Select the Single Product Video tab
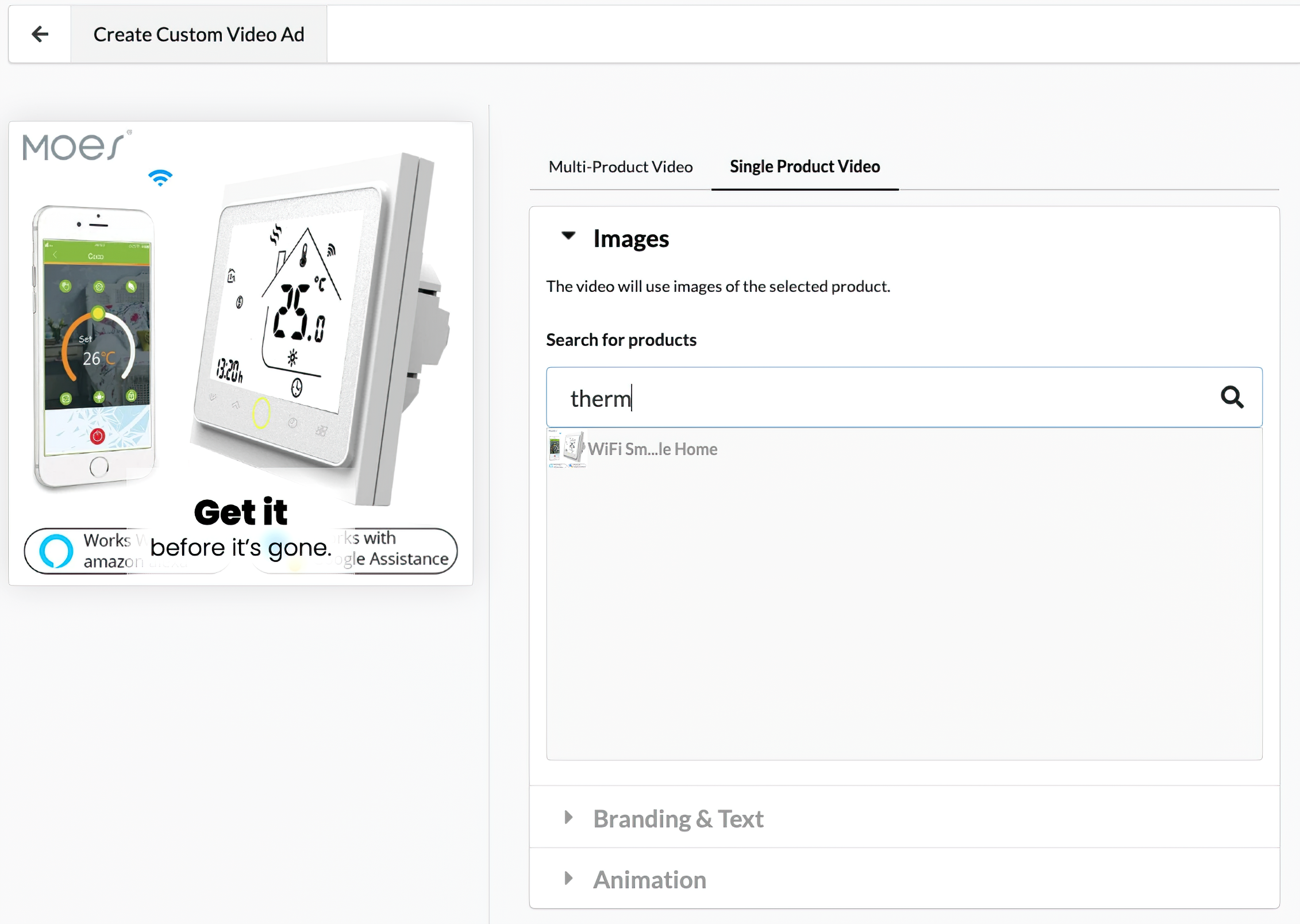Image resolution: width=1300 pixels, height=924 pixels. 804,167
